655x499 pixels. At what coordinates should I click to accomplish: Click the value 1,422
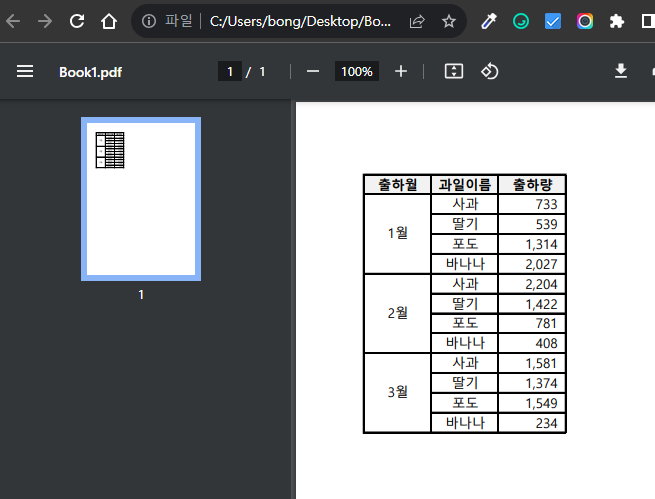(541, 304)
